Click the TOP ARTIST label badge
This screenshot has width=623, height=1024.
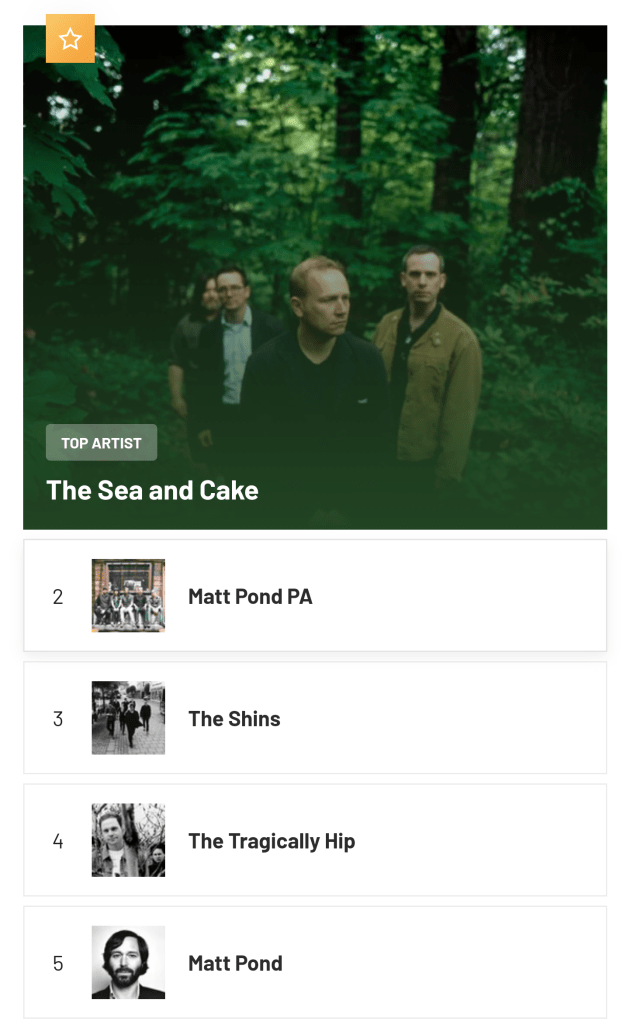click(x=101, y=442)
